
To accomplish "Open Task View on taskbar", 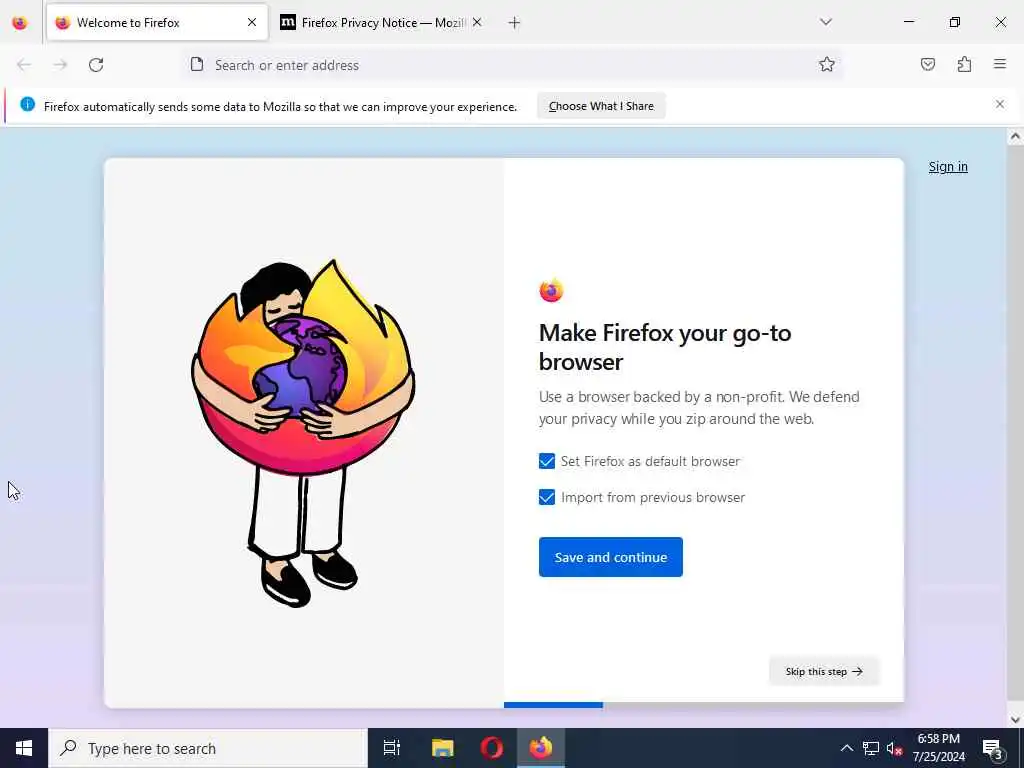I will point(392,748).
